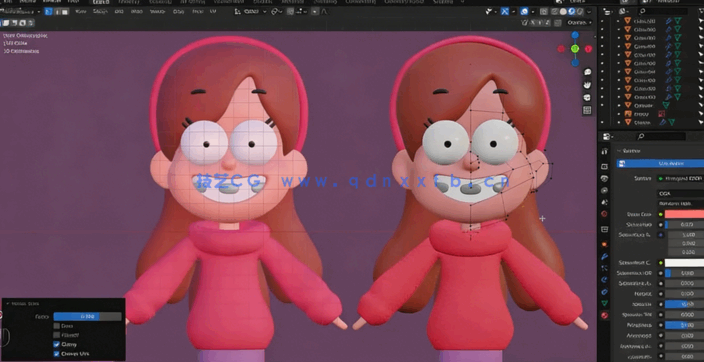Click the green Y axis gizmo ball
Viewport: 704px width, 362px height.
[x=575, y=49]
